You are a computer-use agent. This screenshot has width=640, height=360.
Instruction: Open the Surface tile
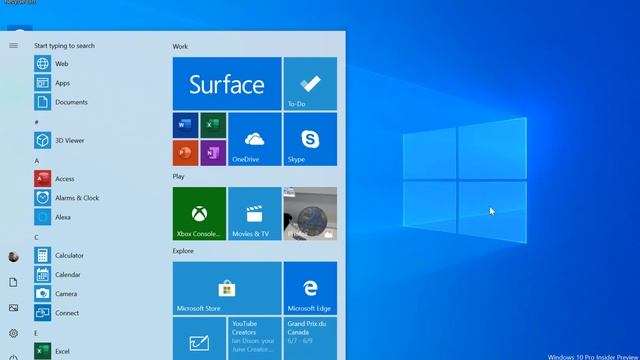pos(227,84)
